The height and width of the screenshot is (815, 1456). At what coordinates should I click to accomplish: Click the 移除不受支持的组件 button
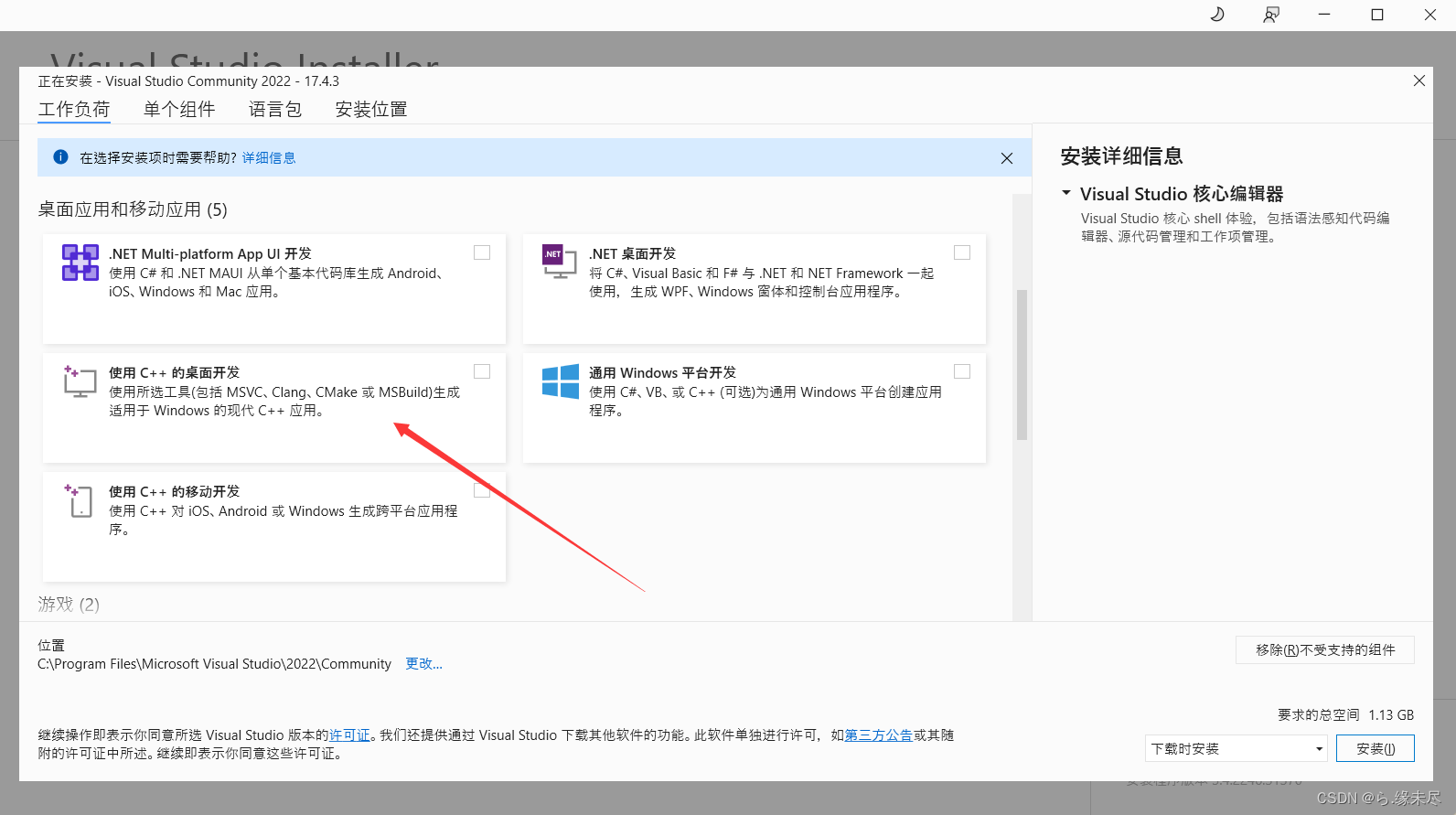1325,649
